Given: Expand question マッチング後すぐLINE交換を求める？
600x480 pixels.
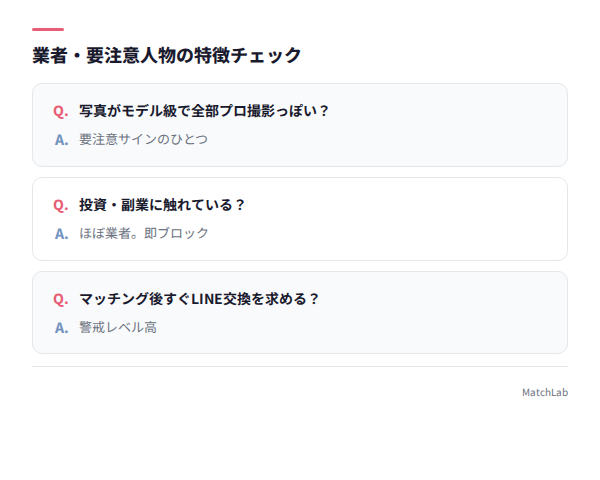Looking at the screenshot, I should [x=199, y=299].
